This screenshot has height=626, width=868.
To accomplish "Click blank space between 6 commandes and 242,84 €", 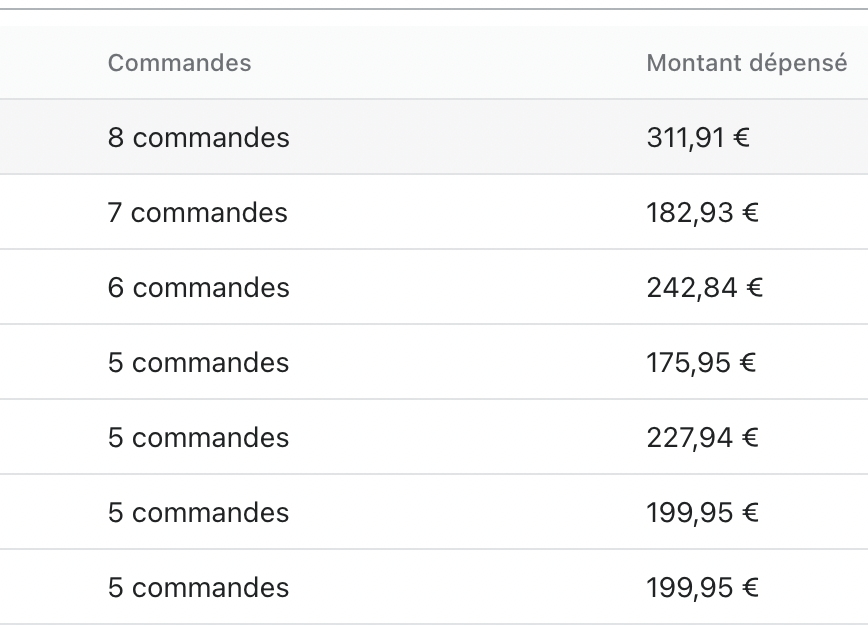I will pos(468,287).
